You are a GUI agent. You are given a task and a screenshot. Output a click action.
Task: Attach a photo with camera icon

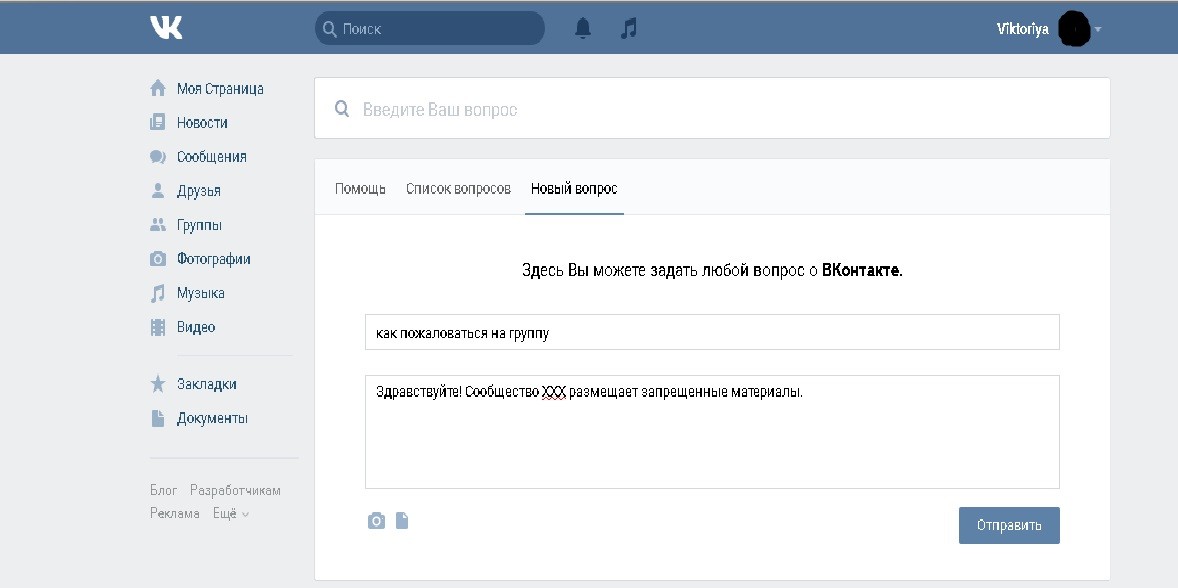[x=376, y=520]
